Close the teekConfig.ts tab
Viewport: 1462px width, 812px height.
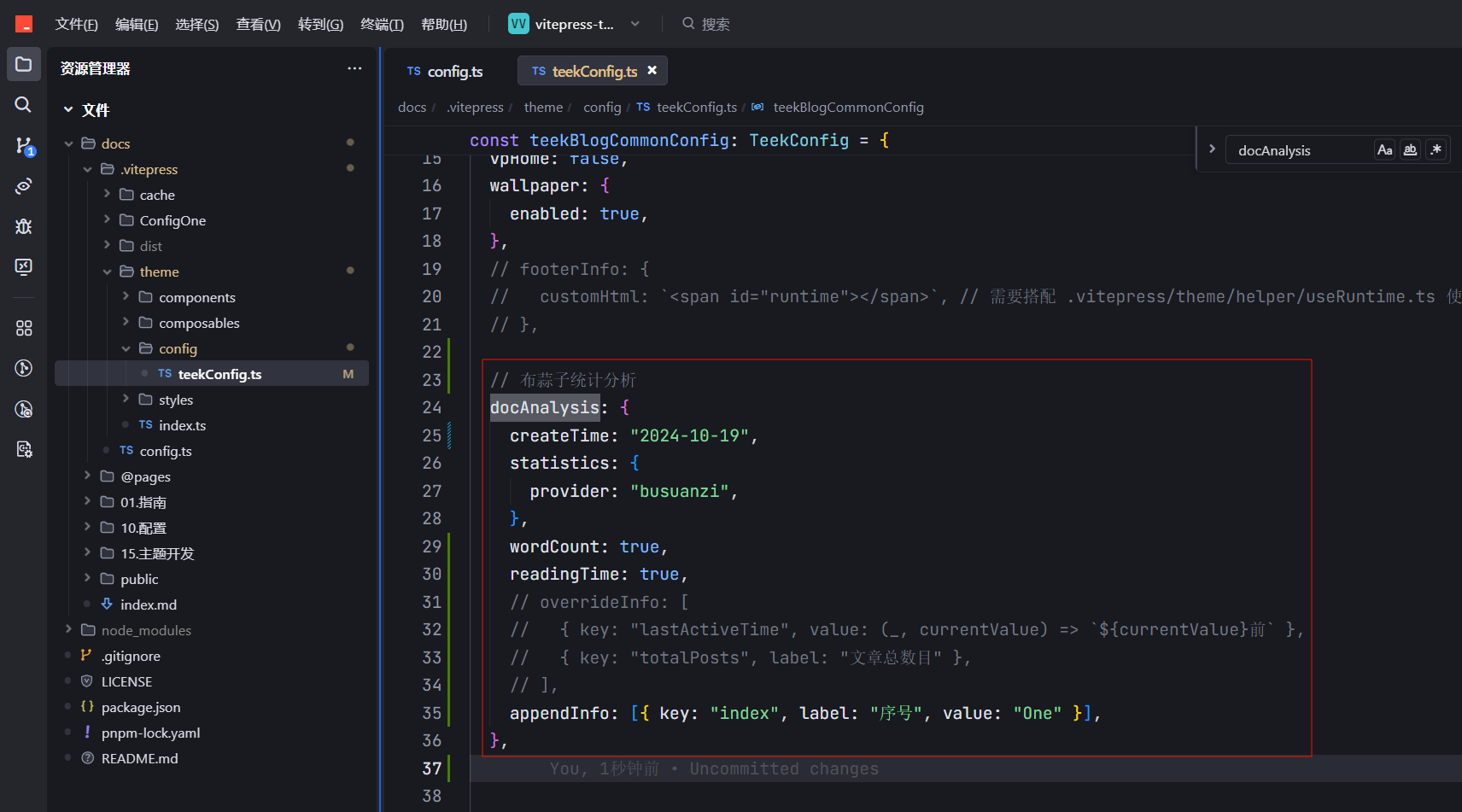point(652,71)
